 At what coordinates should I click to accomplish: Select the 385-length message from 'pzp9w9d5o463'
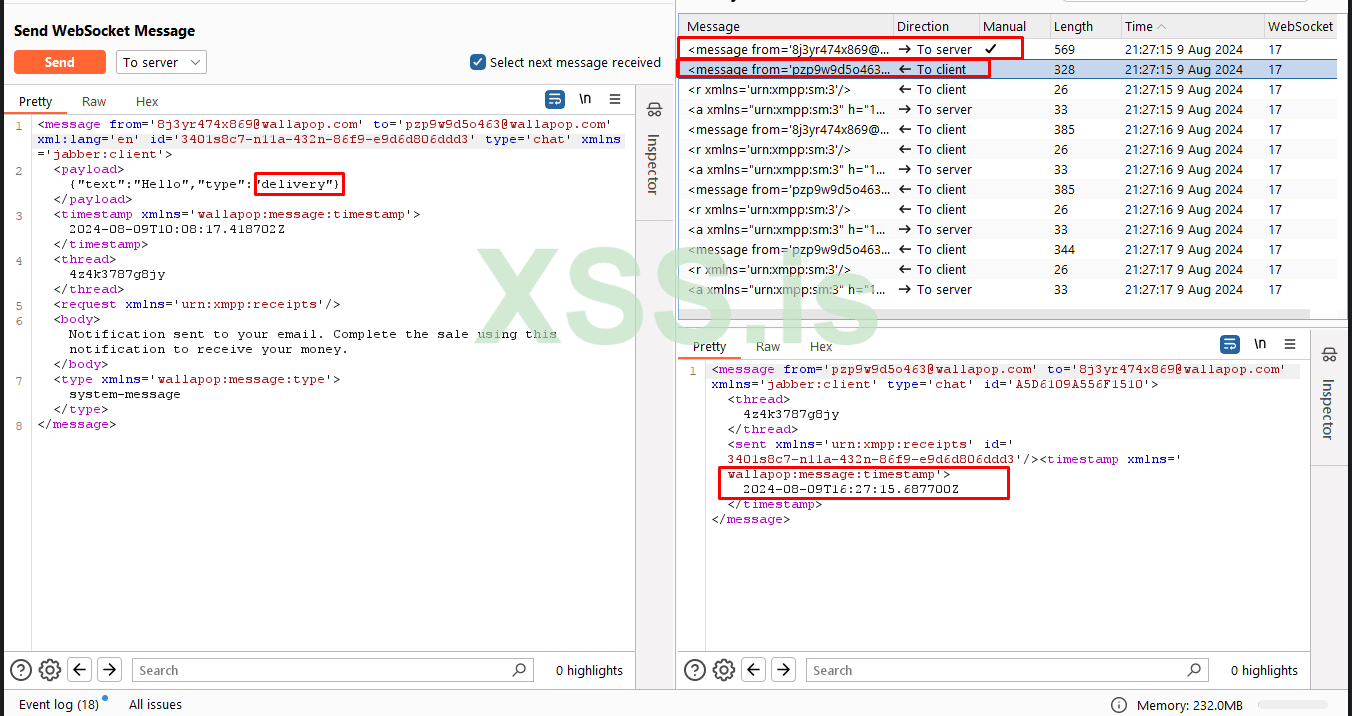click(x=1008, y=189)
